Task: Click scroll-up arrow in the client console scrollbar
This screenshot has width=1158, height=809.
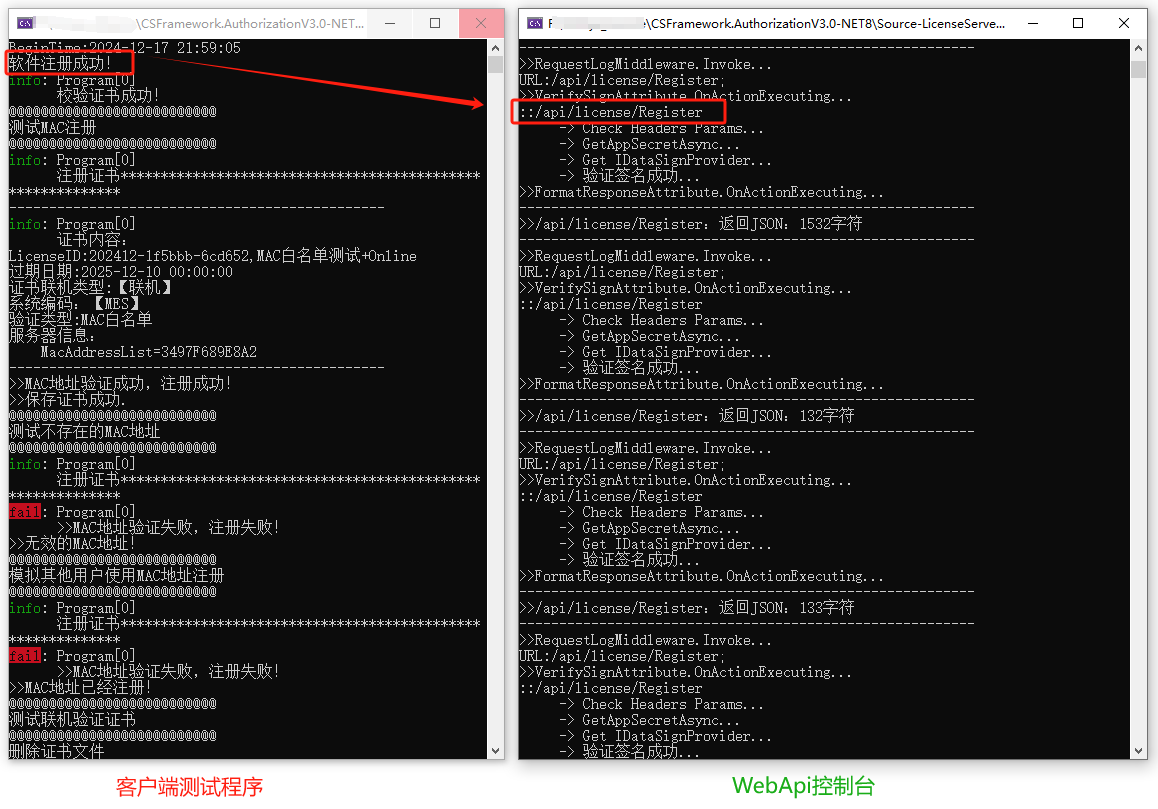Action: click(495, 48)
